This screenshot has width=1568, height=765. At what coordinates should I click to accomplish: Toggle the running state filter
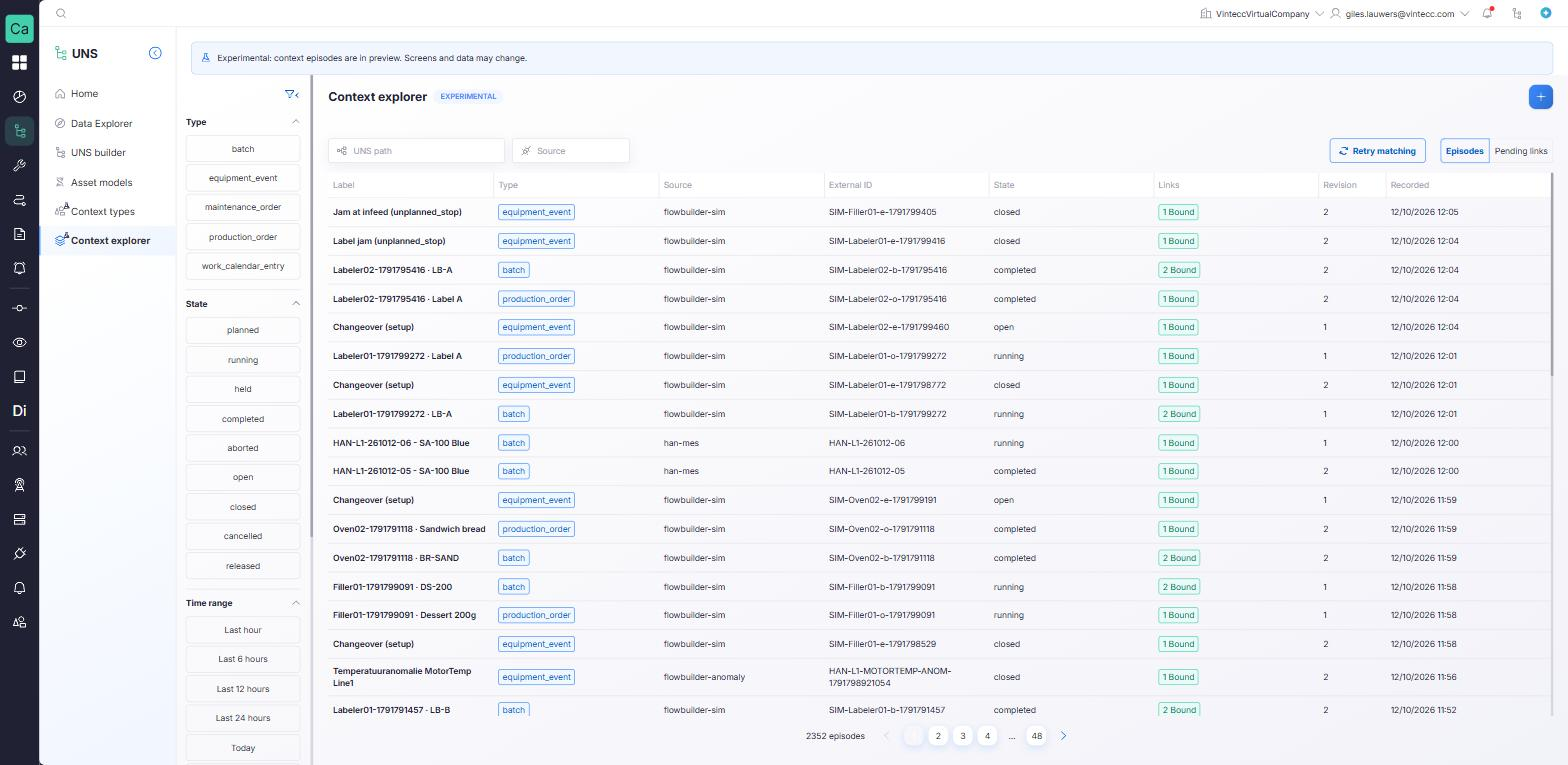click(x=243, y=360)
